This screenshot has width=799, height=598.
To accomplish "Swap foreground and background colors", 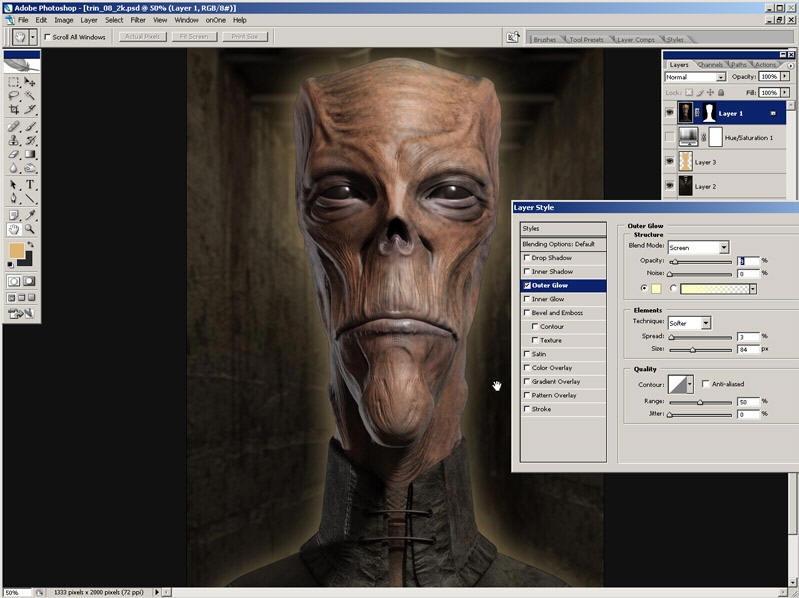I will pos(31,245).
